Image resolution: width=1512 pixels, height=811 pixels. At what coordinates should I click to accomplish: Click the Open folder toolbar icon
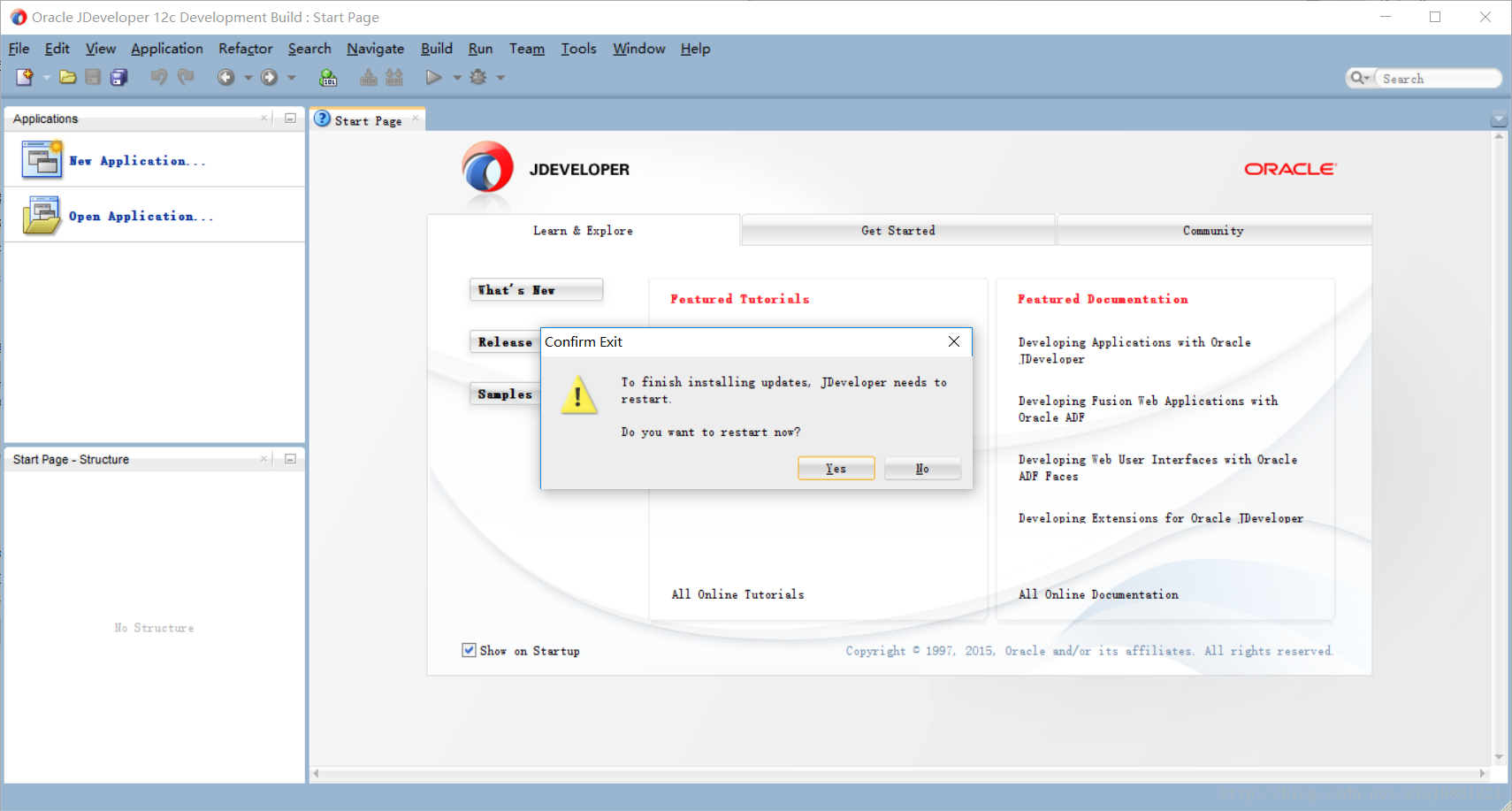[x=68, y=78]
